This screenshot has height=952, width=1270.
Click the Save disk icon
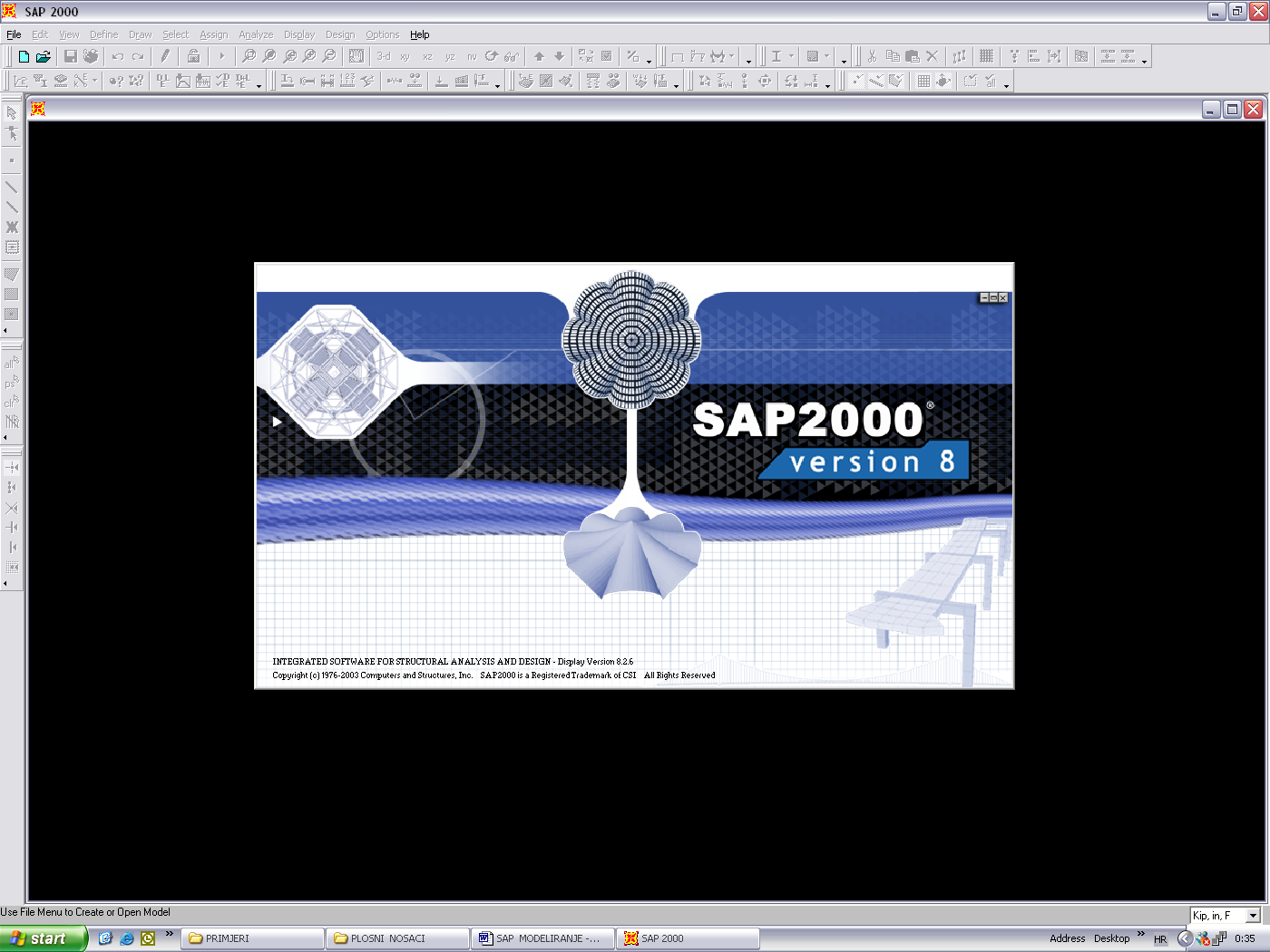pos(71,56)
